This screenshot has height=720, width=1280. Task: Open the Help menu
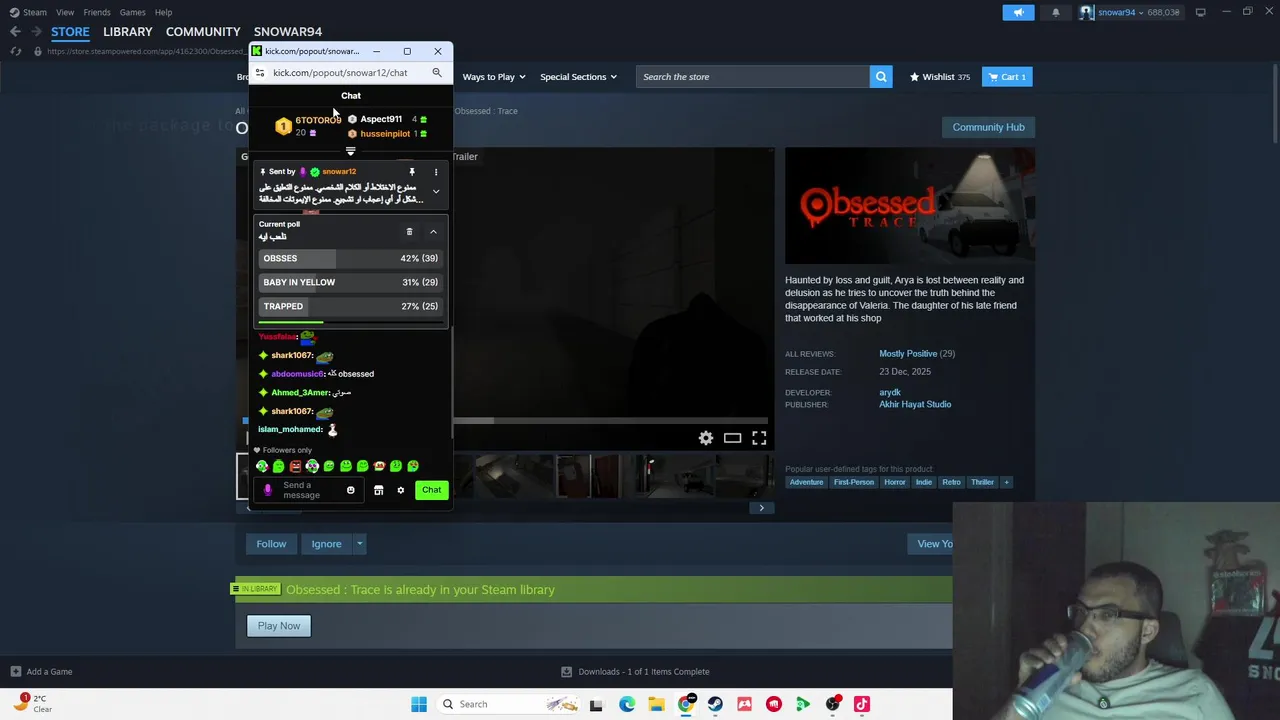pyautogui.click(x=163, y=12)
